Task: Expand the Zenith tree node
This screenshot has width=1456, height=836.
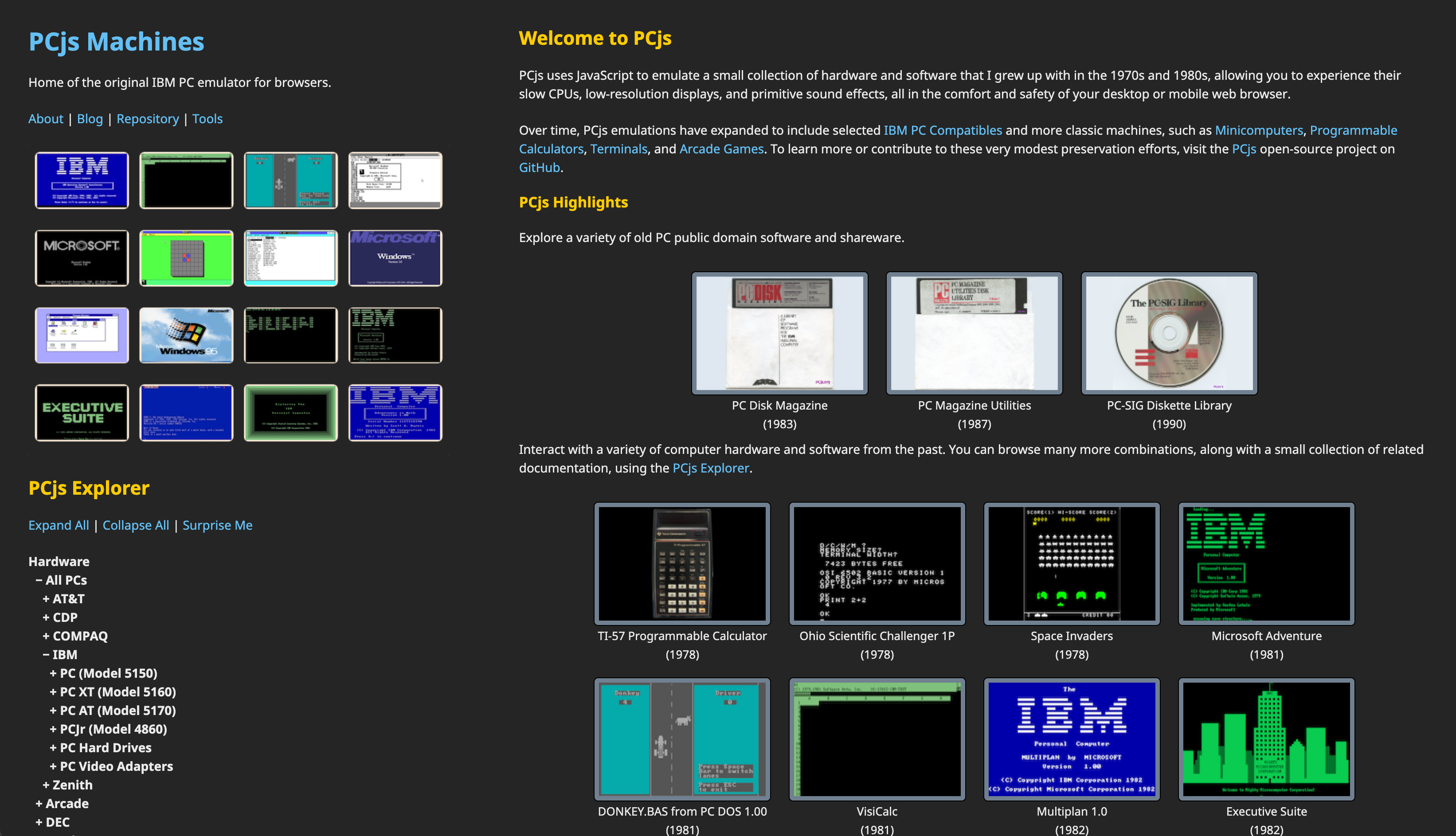Action: pos(67,785)
